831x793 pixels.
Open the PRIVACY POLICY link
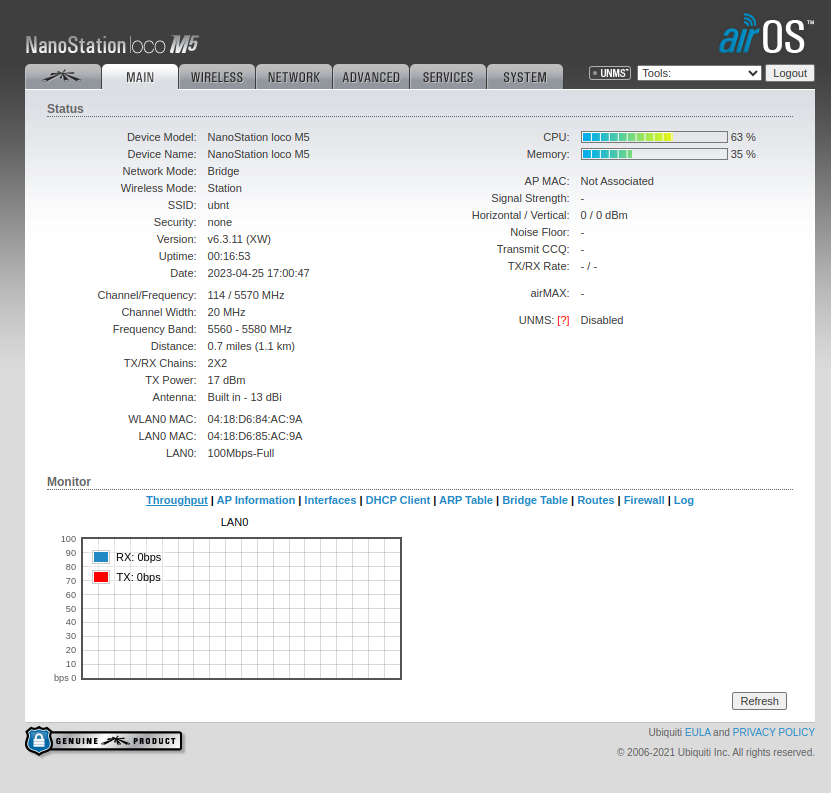pos(773,732)
